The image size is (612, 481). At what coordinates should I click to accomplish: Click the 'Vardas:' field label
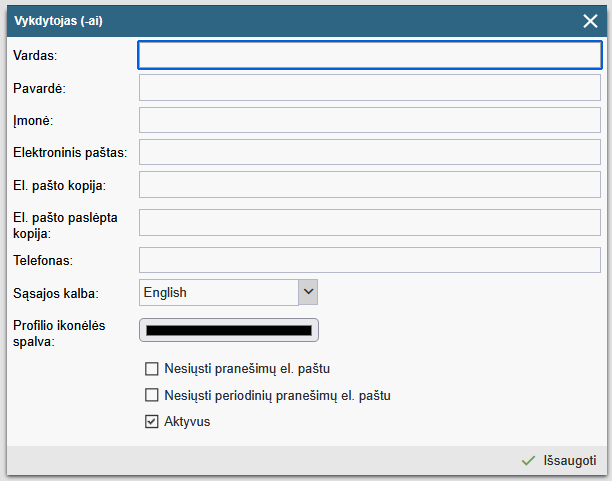click(x=36, y=56)
